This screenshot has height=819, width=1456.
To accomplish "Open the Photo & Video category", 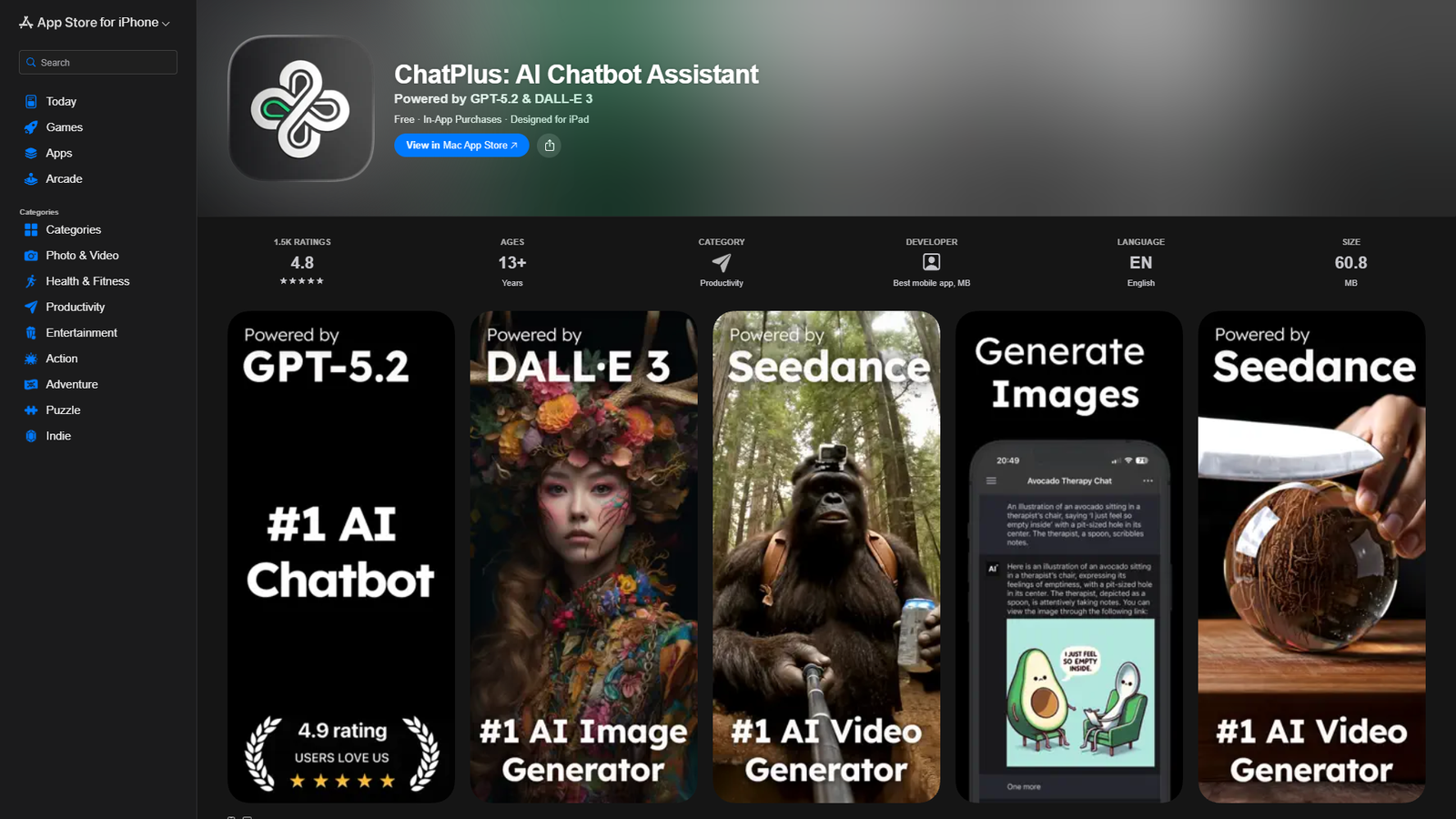I will [82, 256].
